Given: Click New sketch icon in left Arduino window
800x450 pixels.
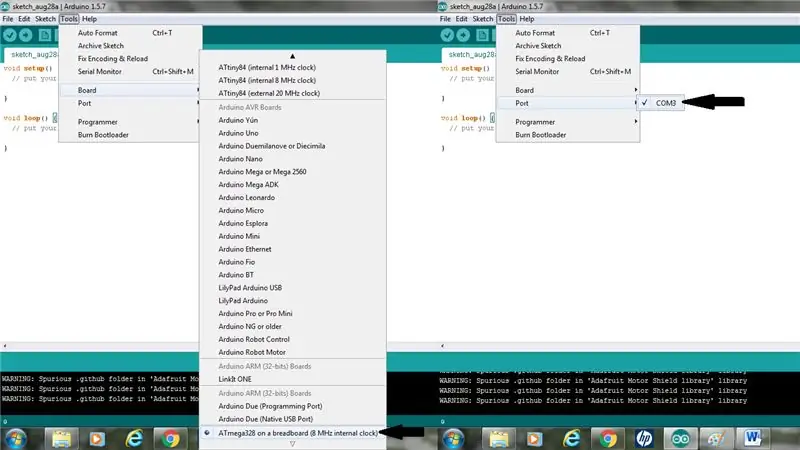Looking at the screenshot, I should click(45, 35).
